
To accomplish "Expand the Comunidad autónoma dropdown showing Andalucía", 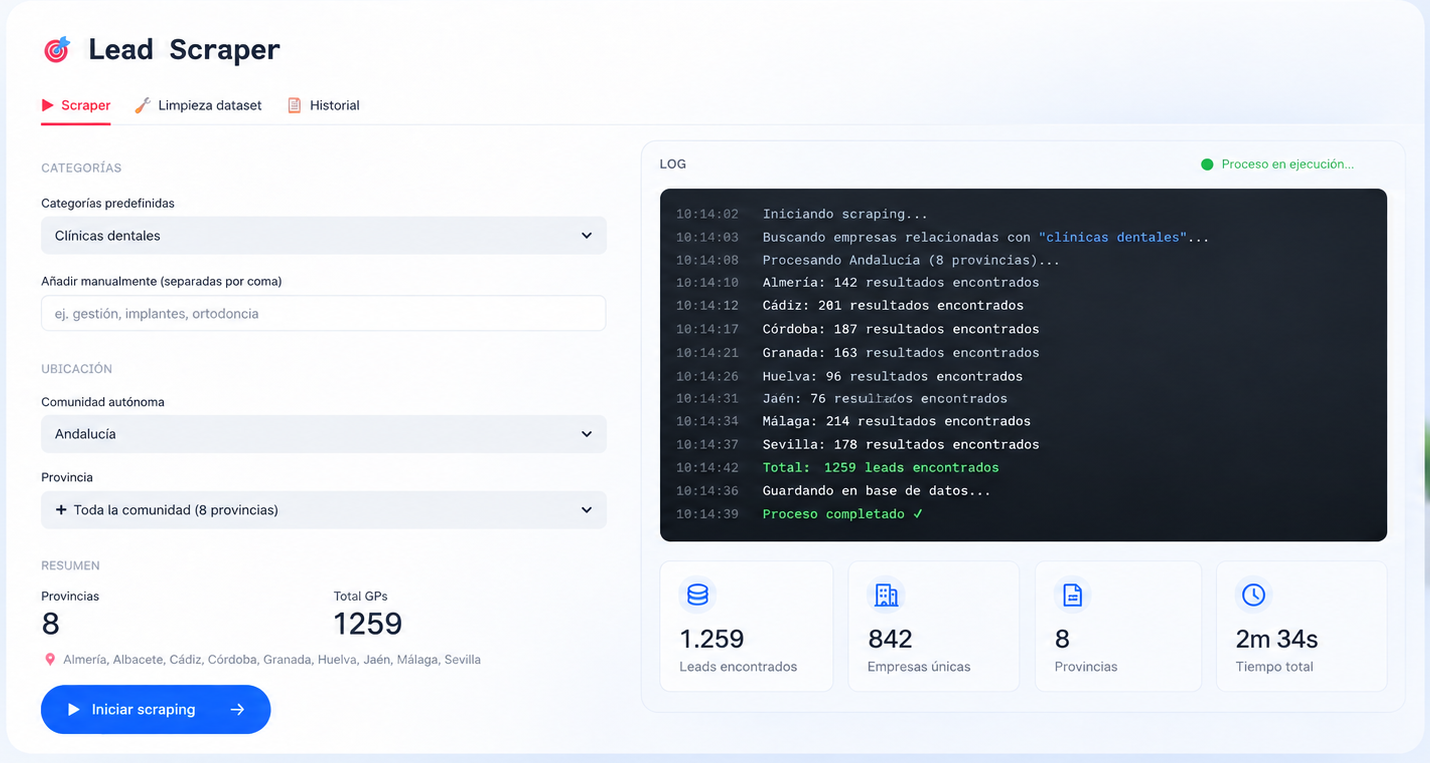I will pos(323,434).
